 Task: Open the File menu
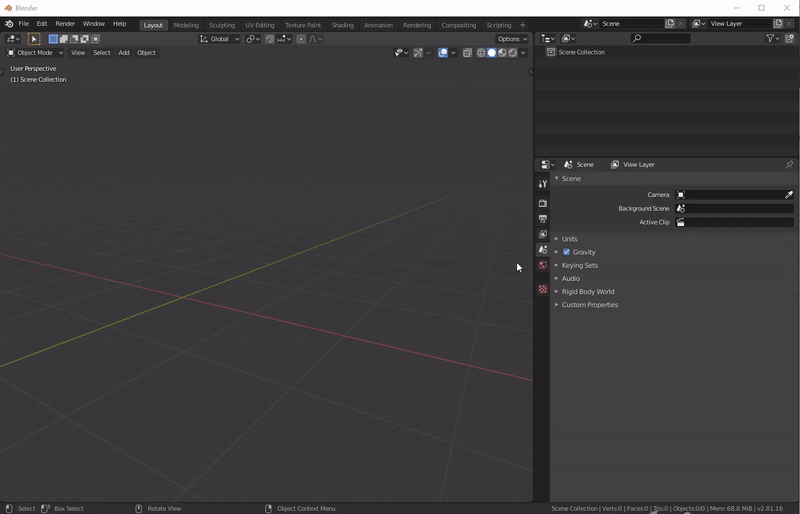(23, 24)
